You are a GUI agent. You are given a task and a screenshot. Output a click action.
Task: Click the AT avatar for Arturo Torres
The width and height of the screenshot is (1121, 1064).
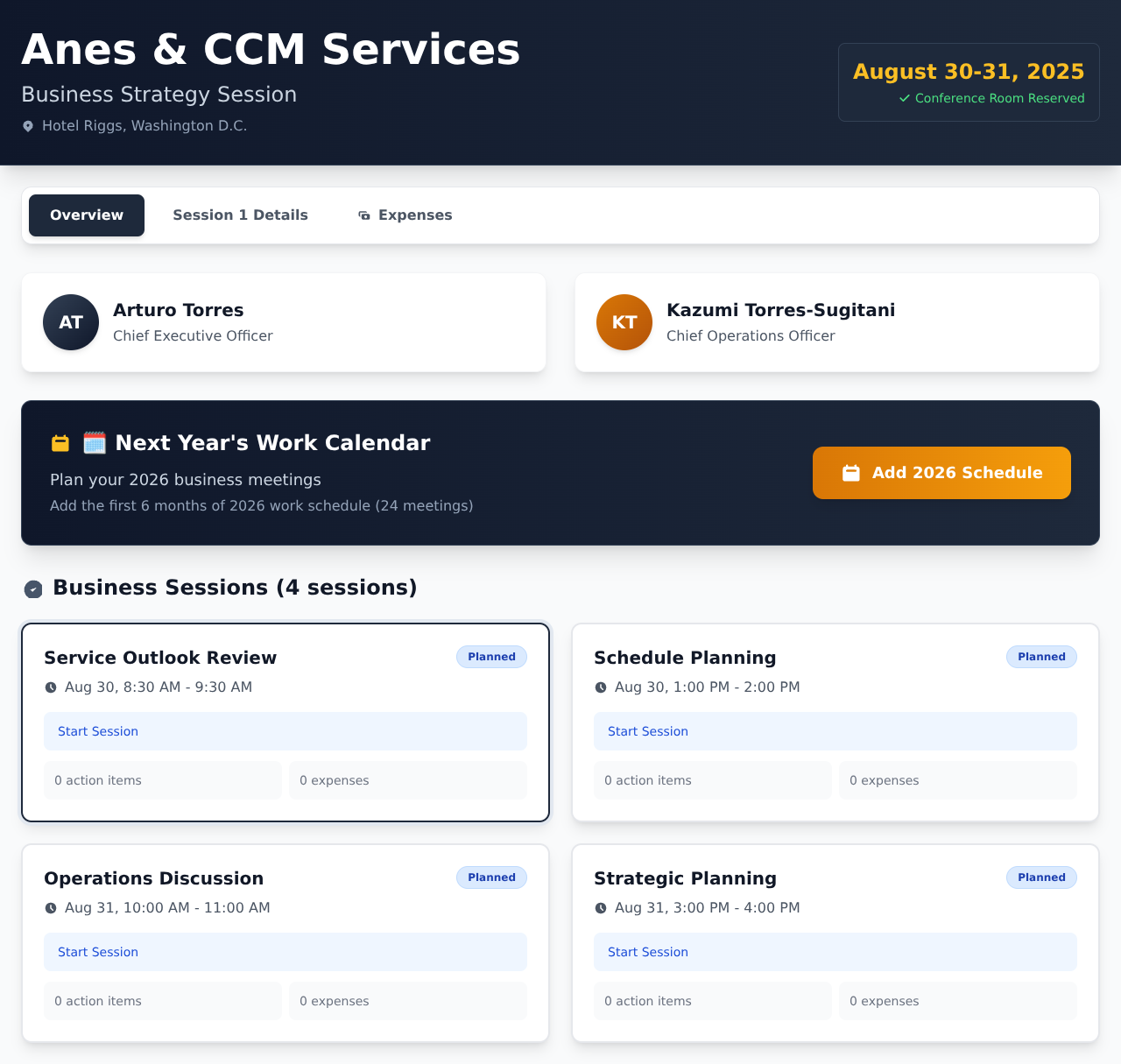[70, 322]
